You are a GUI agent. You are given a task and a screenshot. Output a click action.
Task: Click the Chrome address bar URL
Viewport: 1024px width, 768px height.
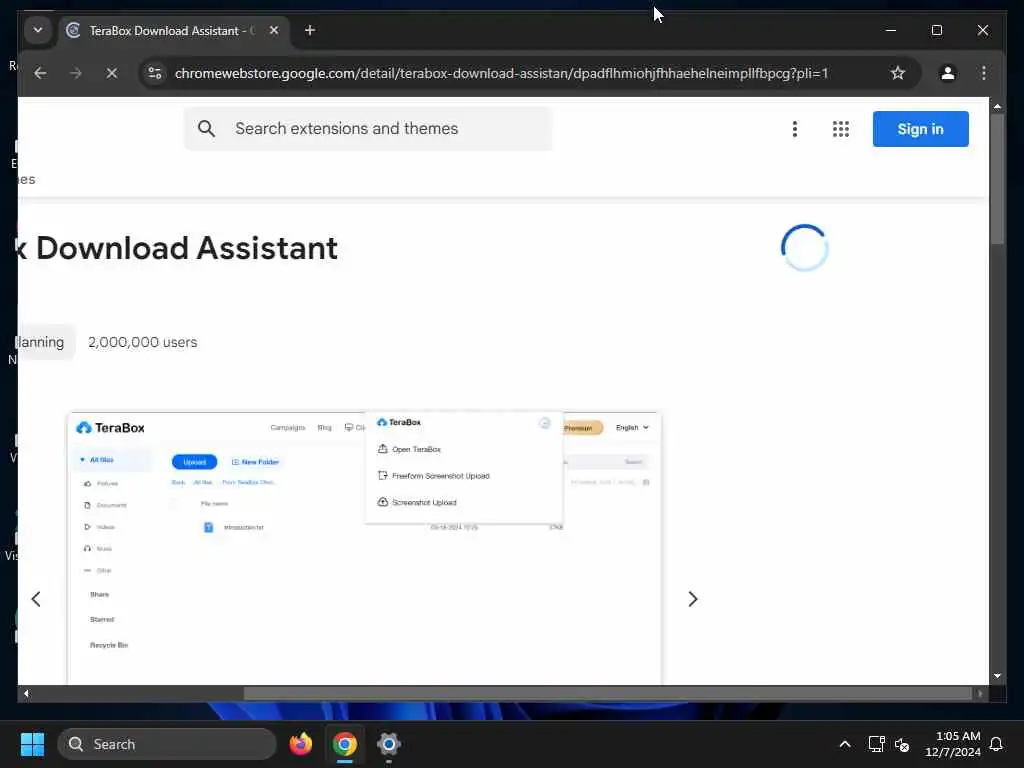(501, 73)
